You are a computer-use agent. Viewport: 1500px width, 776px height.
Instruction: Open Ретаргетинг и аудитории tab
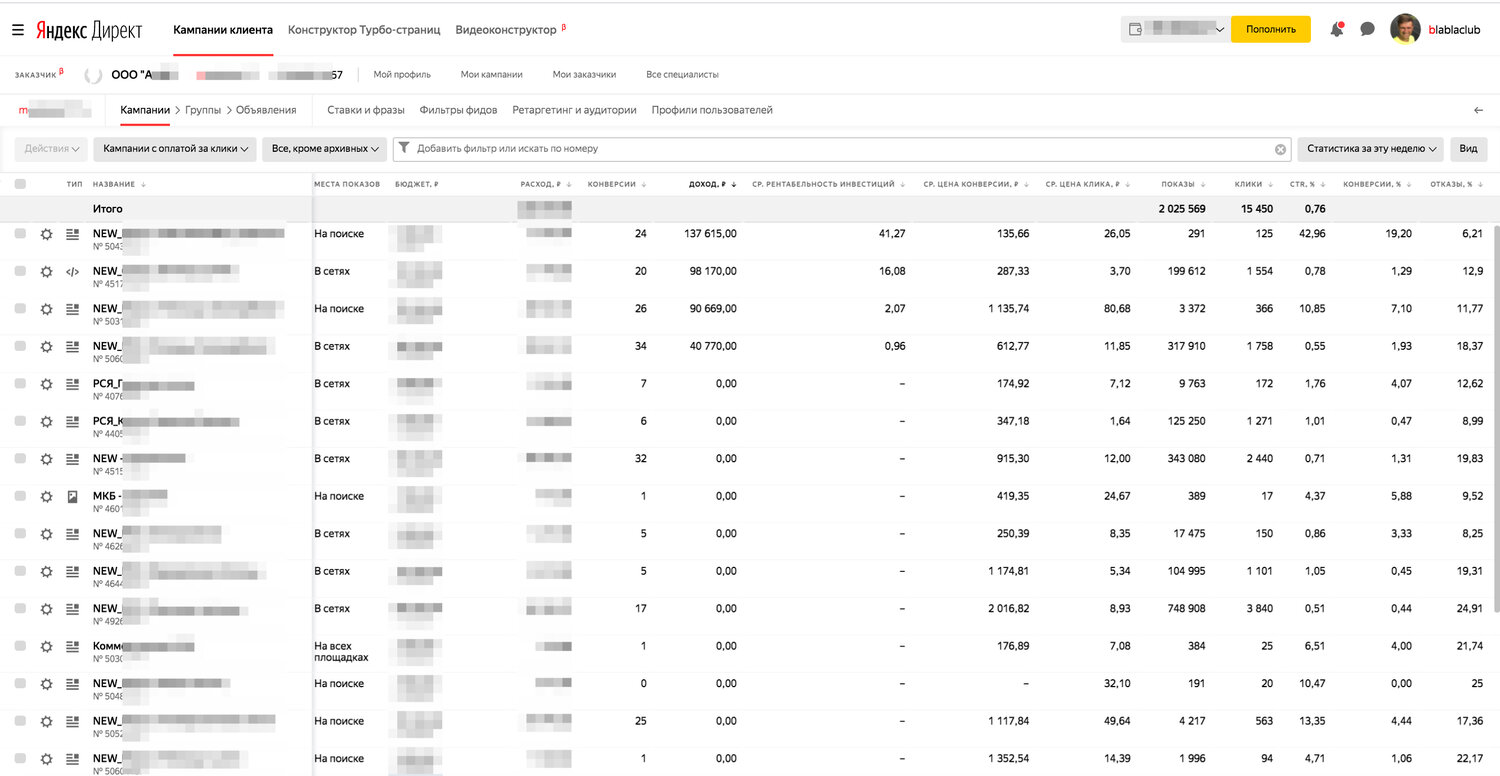[574, 110]
